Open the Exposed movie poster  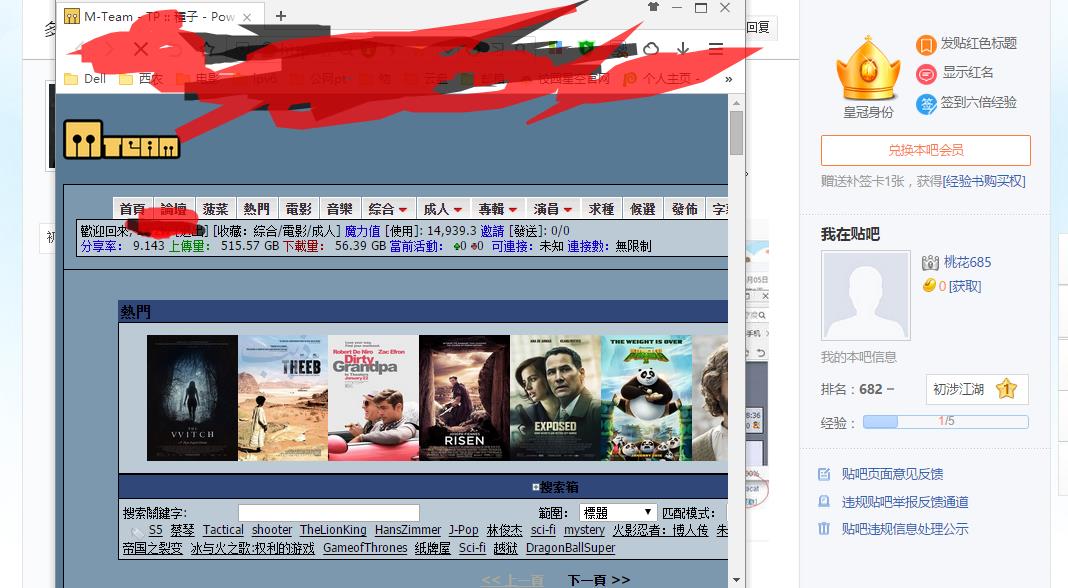click(x=555, y=398)
